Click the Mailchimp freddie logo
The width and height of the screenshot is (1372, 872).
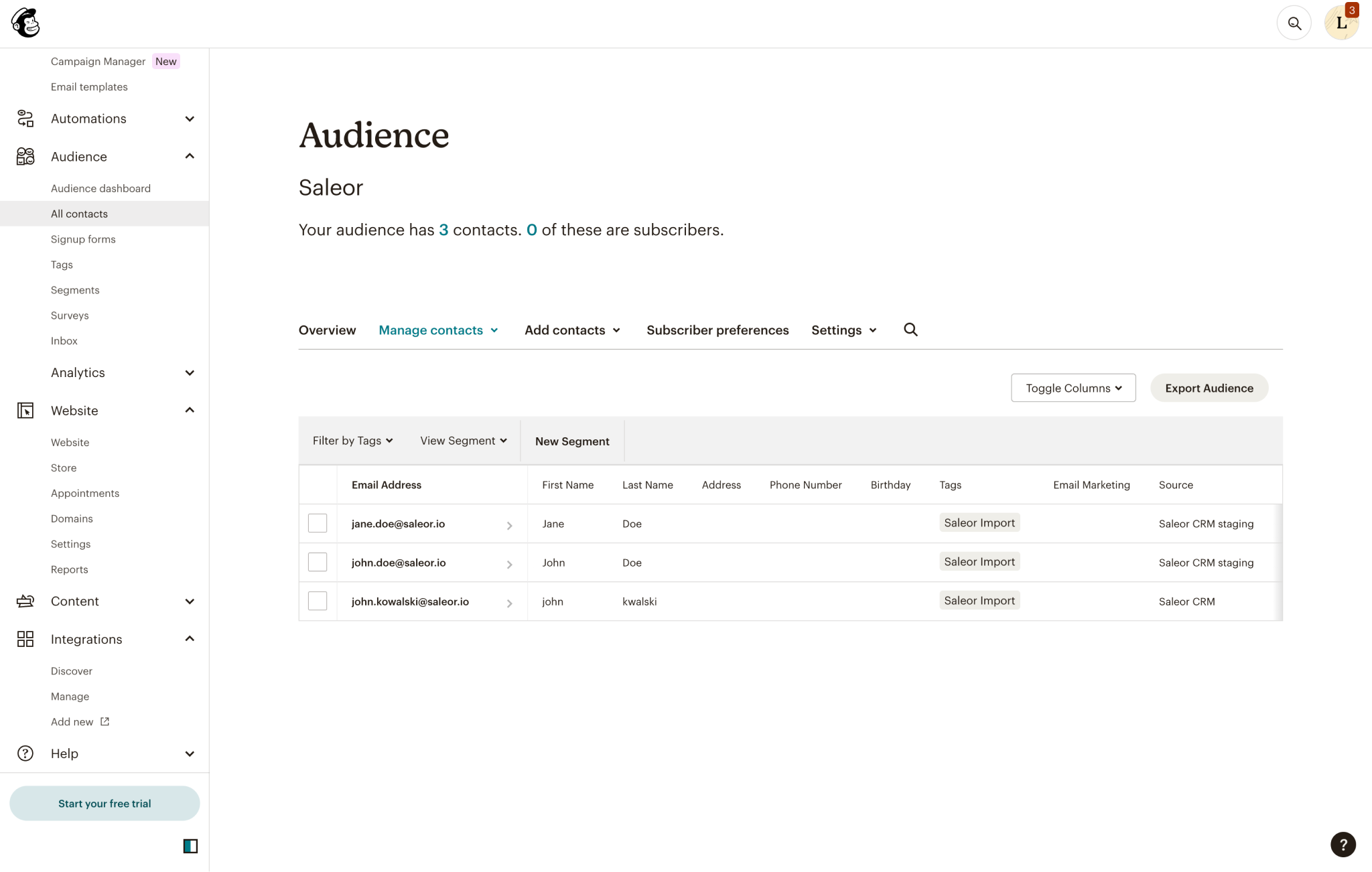[25, 22]
